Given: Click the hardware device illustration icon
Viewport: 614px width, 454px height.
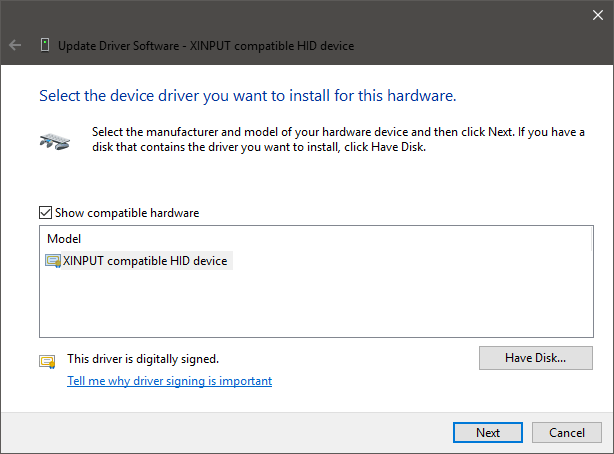Looking at the screenshot, I should tap(55, 141).
